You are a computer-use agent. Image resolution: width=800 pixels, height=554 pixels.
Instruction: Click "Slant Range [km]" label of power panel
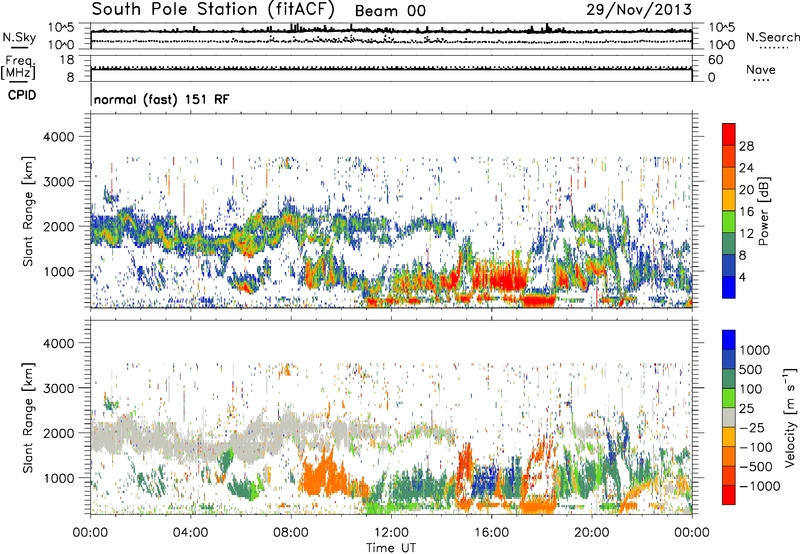pyautogui.click(x=28, y=211)
